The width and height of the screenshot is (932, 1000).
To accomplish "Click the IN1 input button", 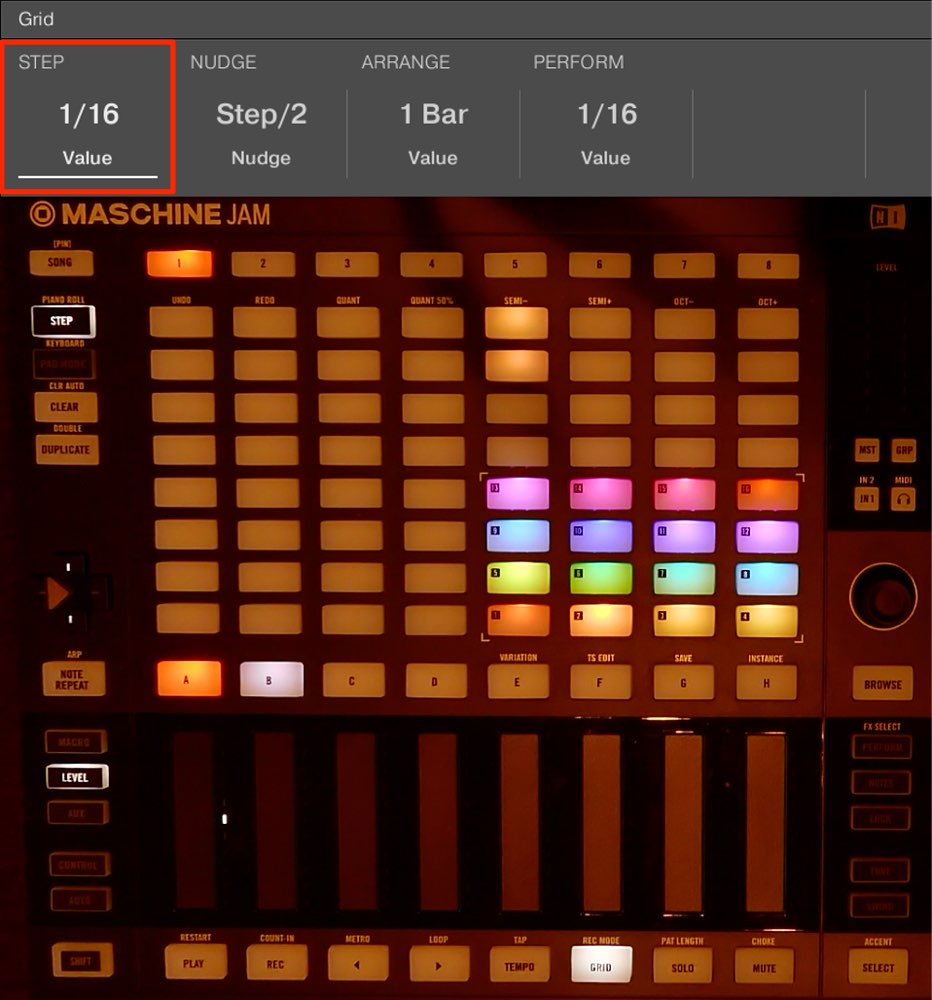I will 866,499.
